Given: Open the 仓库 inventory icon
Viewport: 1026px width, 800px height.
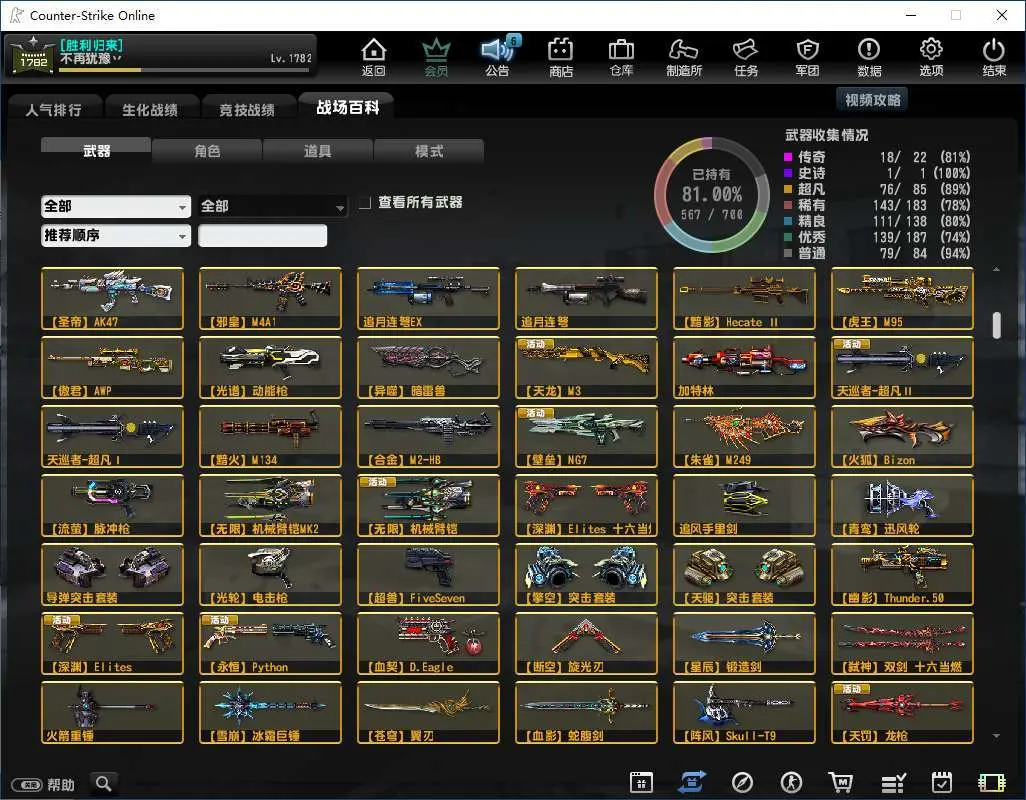Looking at the screenshot, I should (621, 56).
